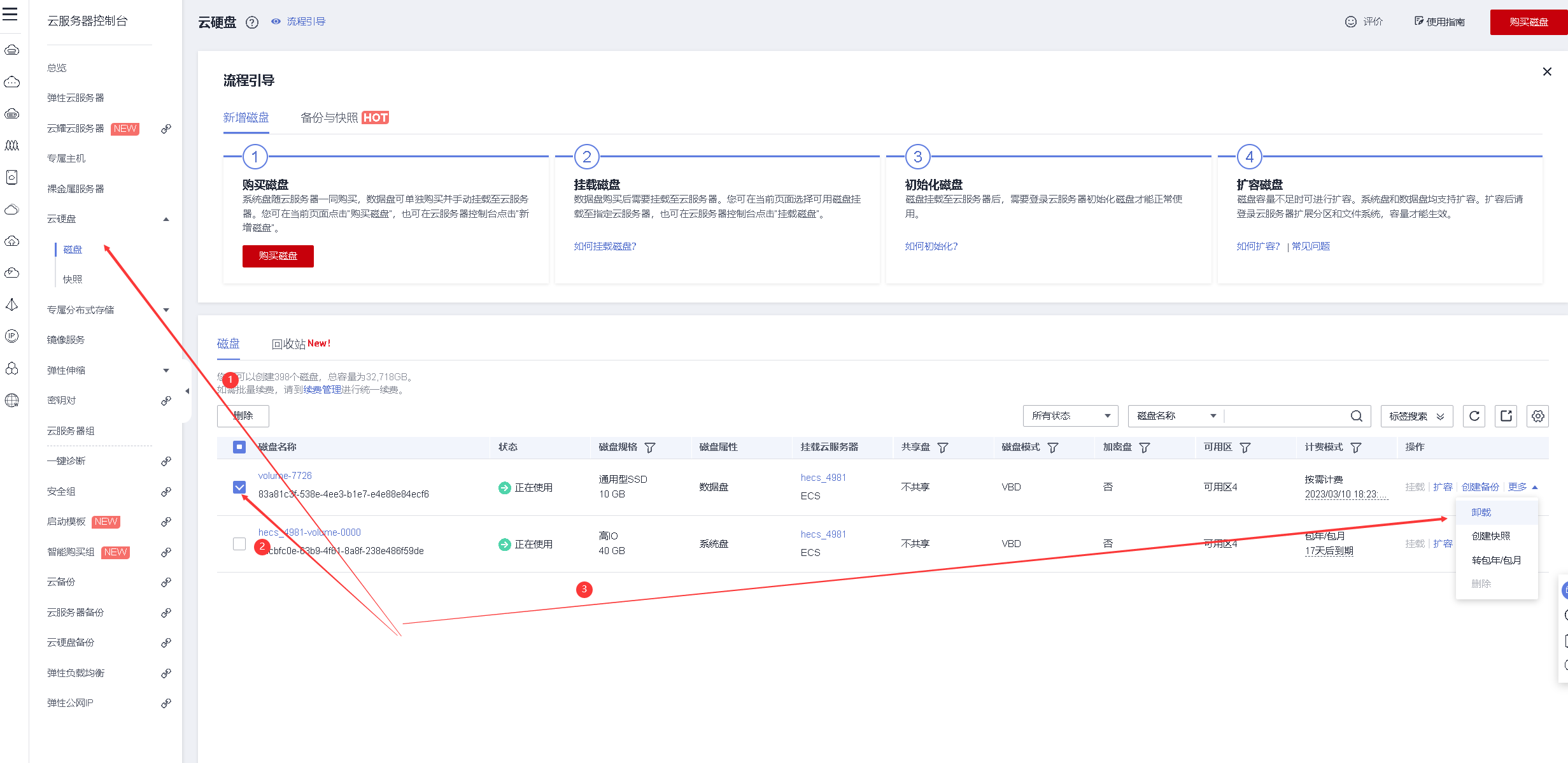Screen dimensions: 1568x763
Task: Uncheck the volume-7726 disk checkbox
Action: 239,487
